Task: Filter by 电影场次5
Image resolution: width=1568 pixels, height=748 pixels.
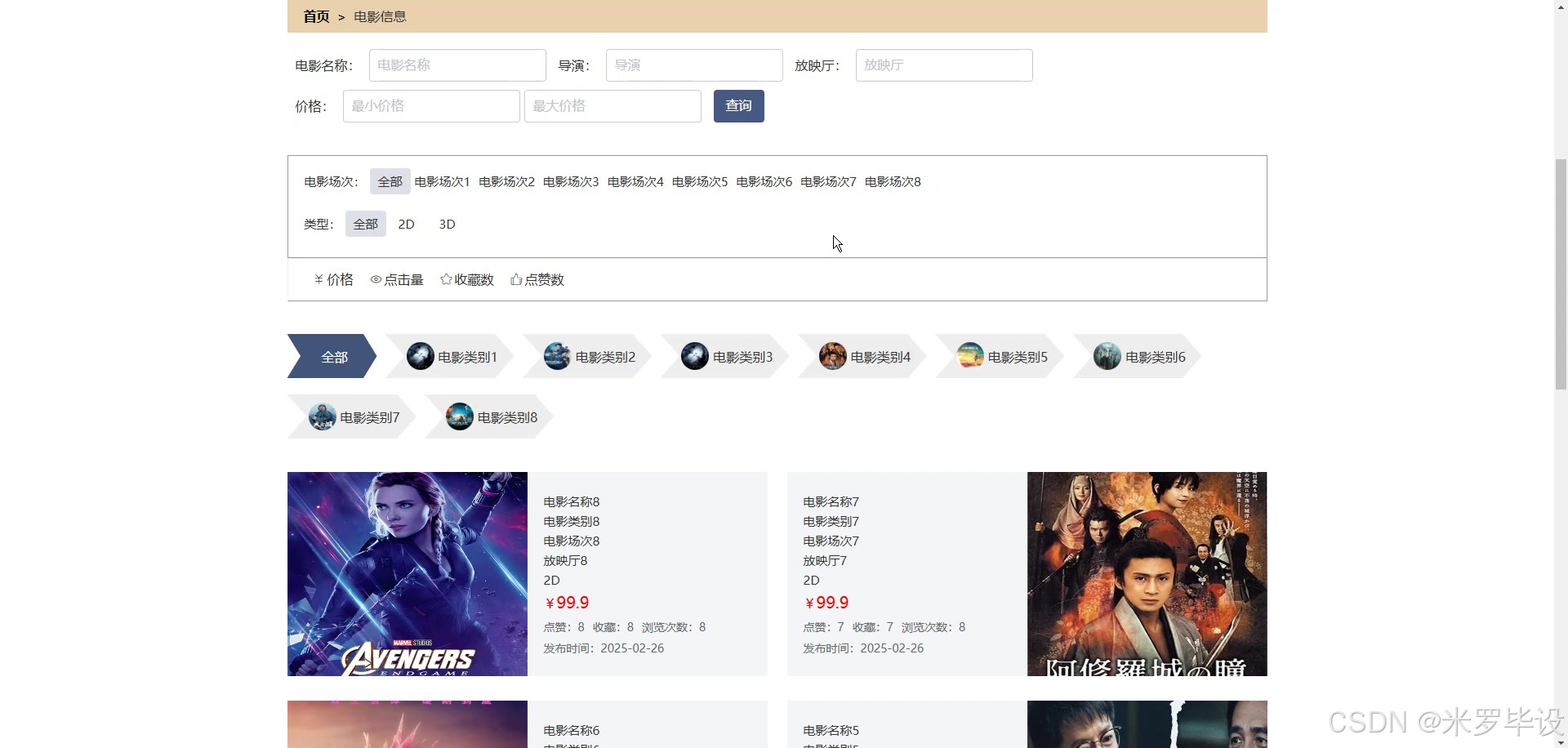Action: click(x=700, y=181)
